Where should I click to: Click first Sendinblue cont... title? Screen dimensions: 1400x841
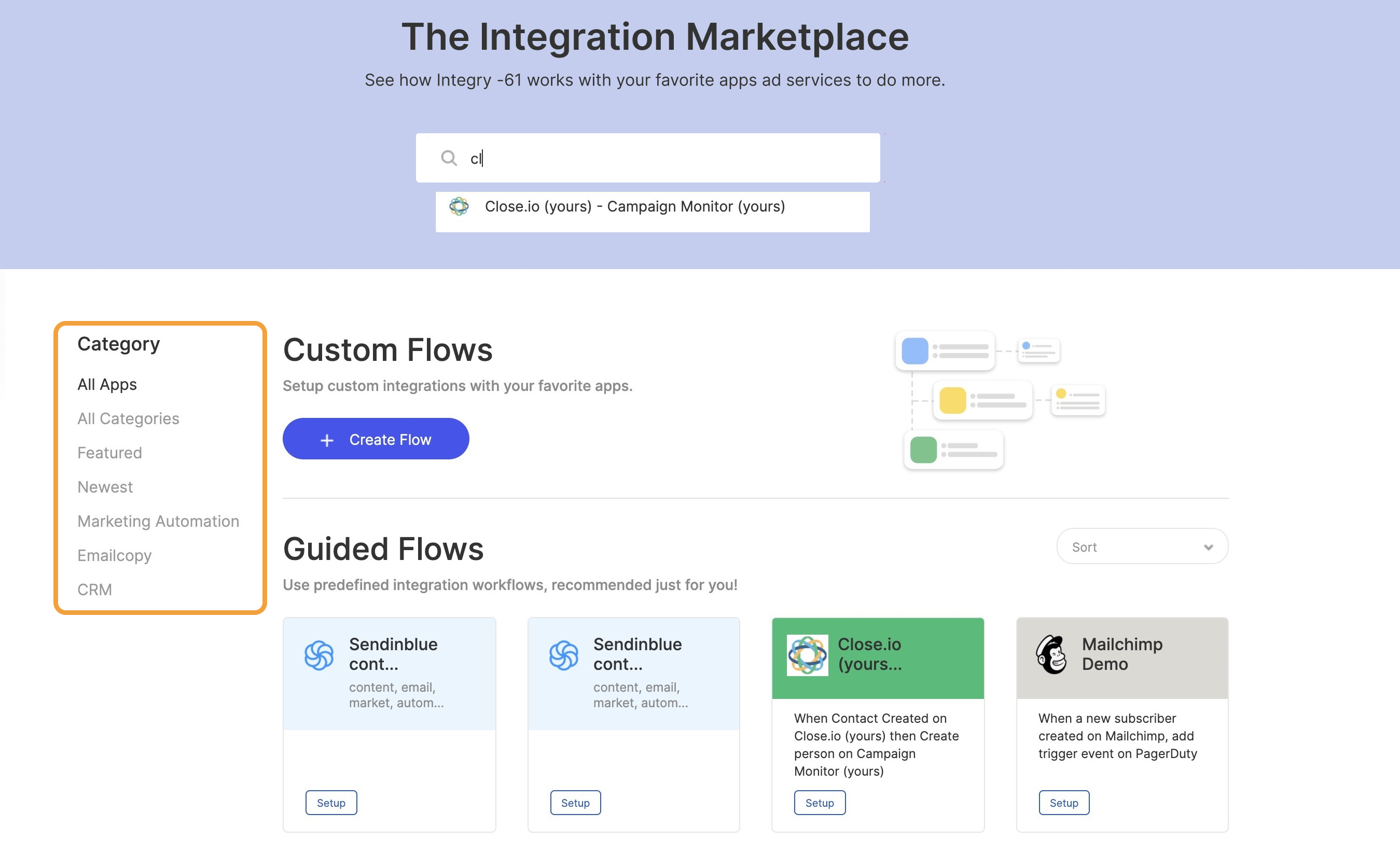393,654
